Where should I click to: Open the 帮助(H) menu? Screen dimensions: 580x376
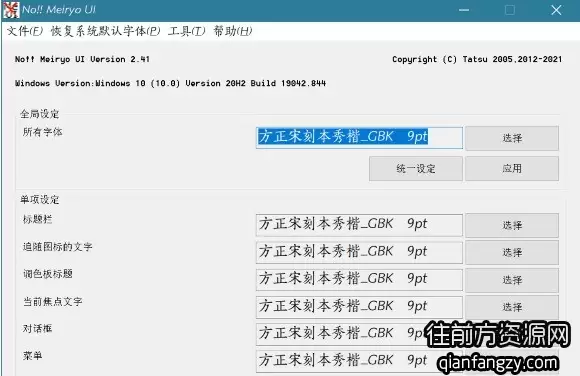pyautogui.click(x=233, y=31)
